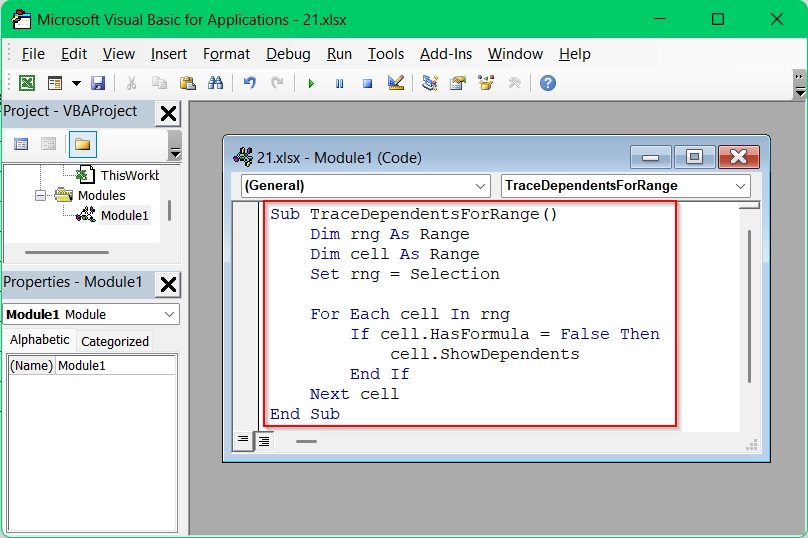
Task: Collapse the Modules folder tree node
Action: pos(41,195)
